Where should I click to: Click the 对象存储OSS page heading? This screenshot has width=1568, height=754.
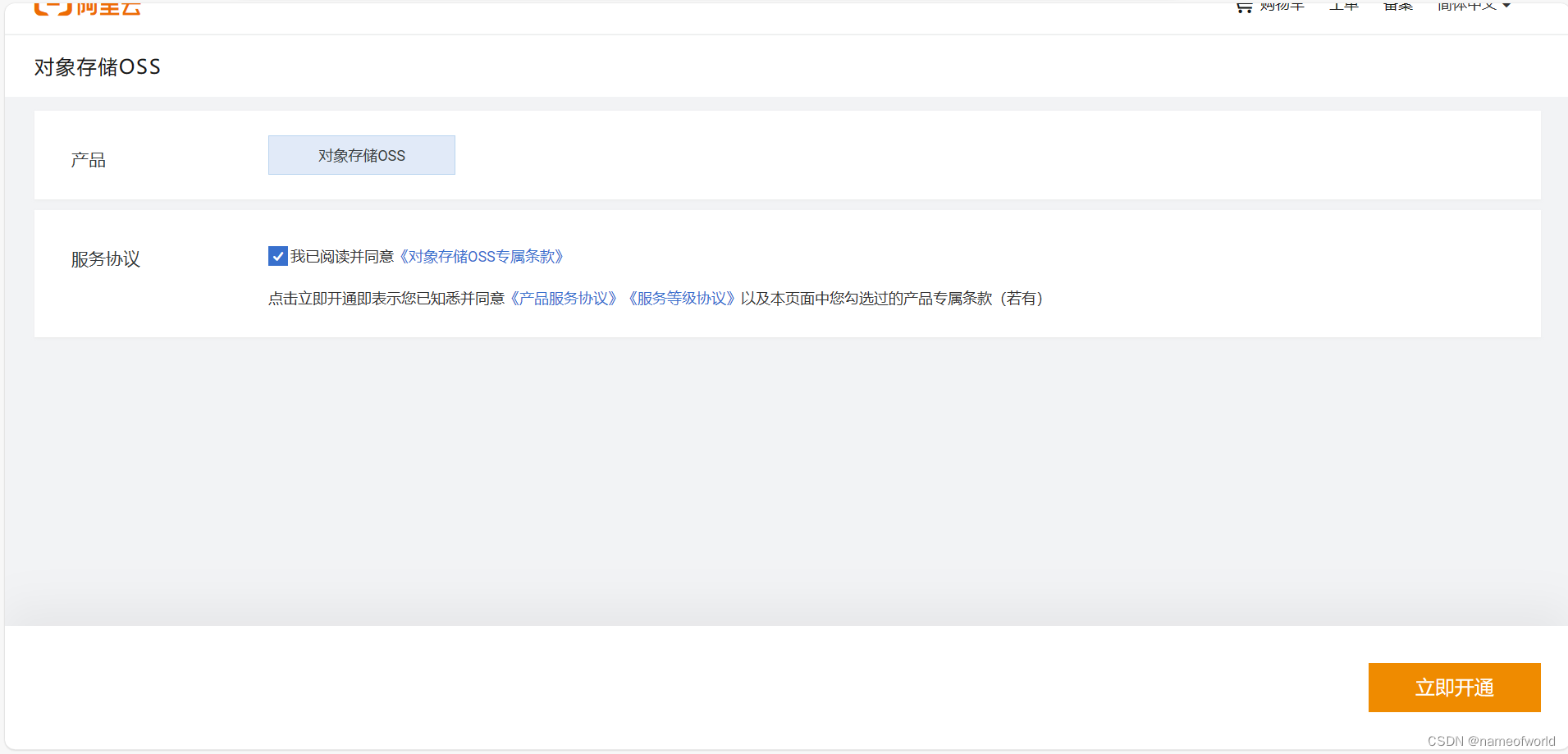[x=98, y=66]
